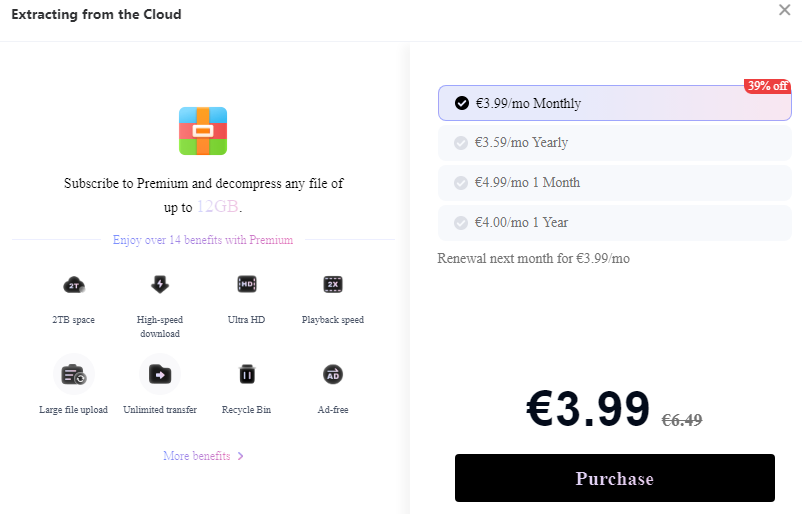Click the Enjoy over 14 benefits text
The width and height of the screenshot is (802, 514).
(203, 240)
